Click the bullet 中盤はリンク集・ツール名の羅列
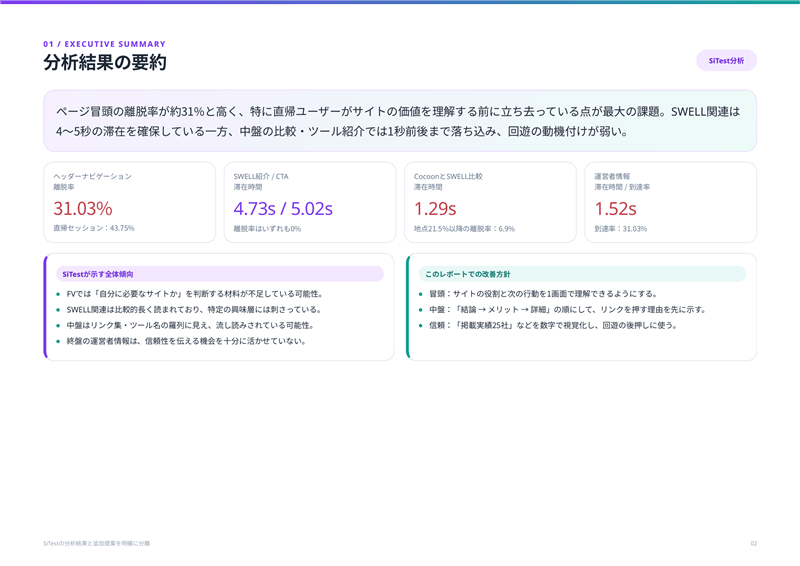 [x=190, y=326]
